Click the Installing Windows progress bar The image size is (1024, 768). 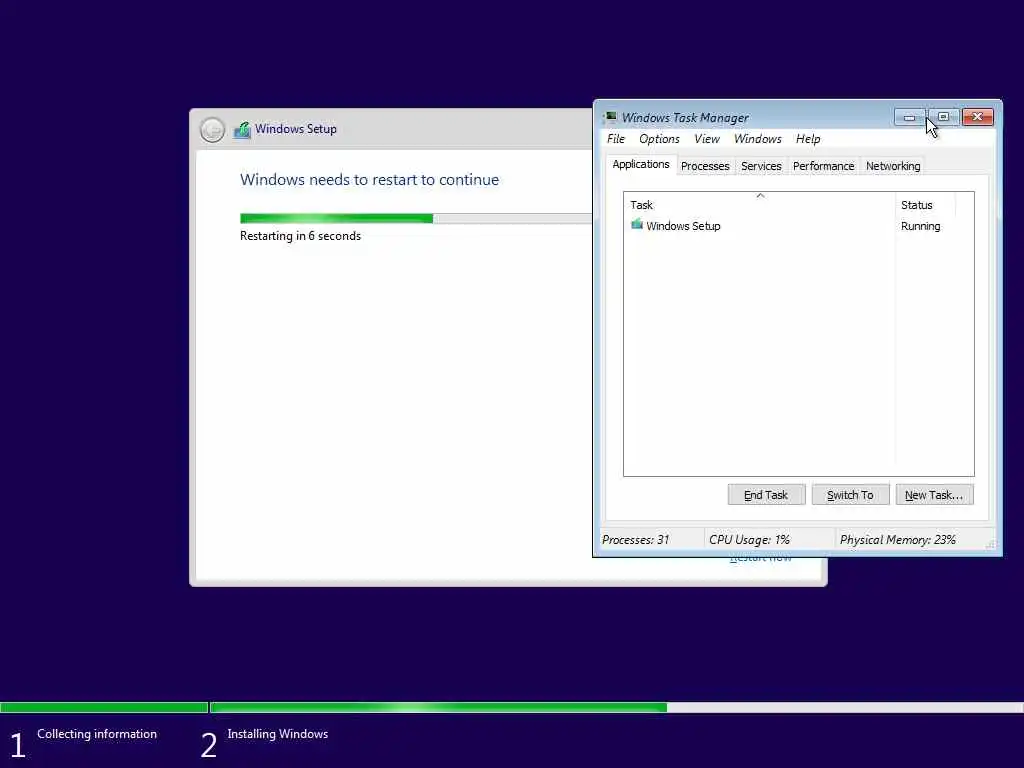(617, 707)
